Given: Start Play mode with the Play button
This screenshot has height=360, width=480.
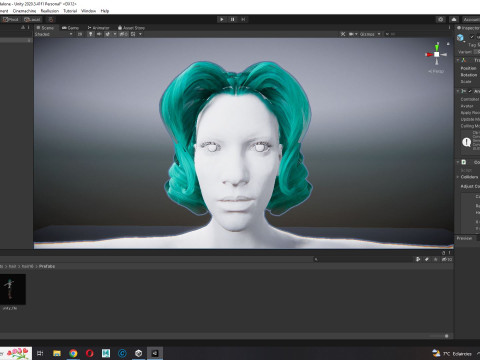Looking at the screenshot, I should tap(222, 20).
